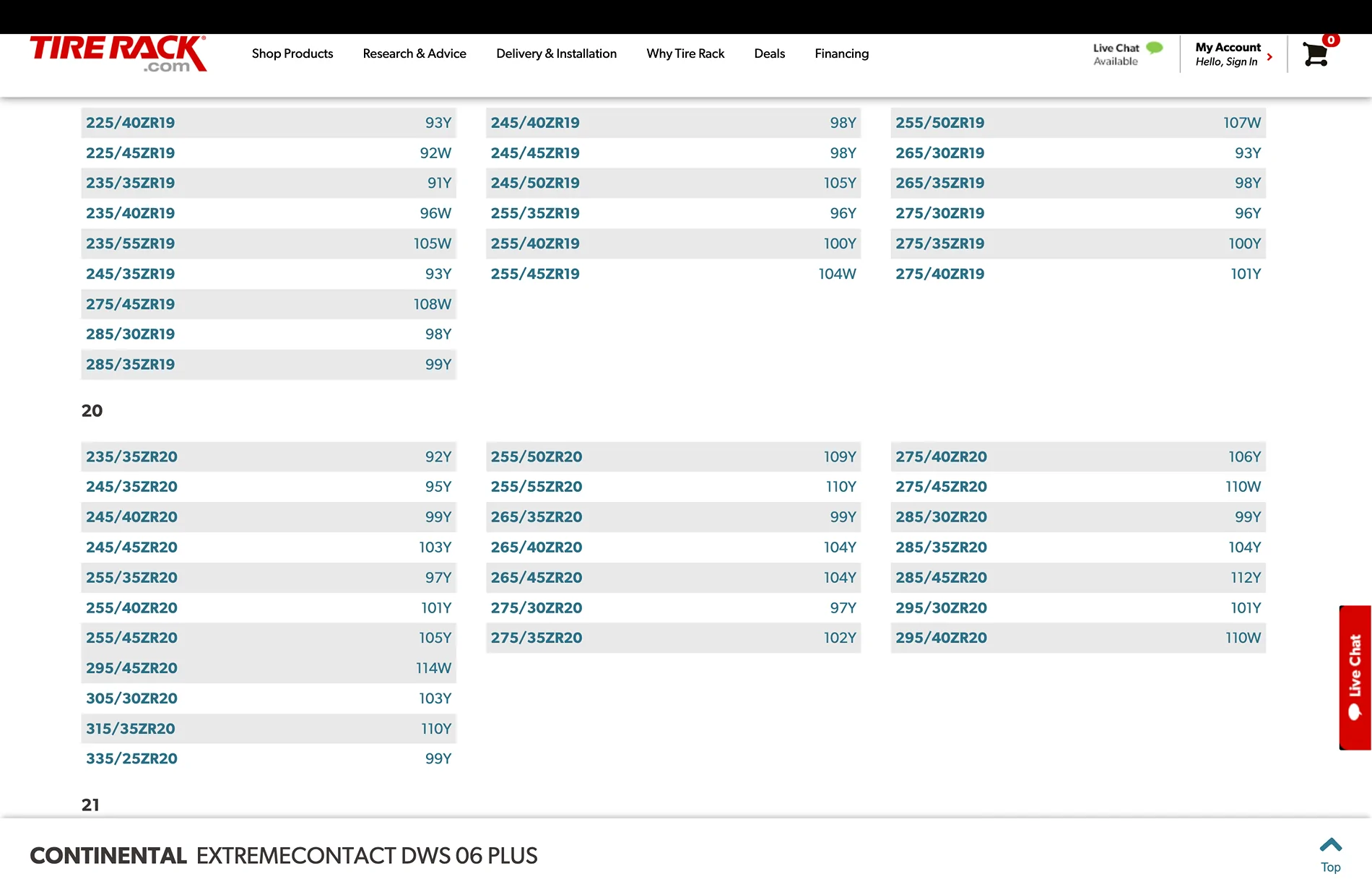The width and height of the screenshot is (1372, 892).
Task: Select tire size 235/40ZR19
Action: point(269,214)
